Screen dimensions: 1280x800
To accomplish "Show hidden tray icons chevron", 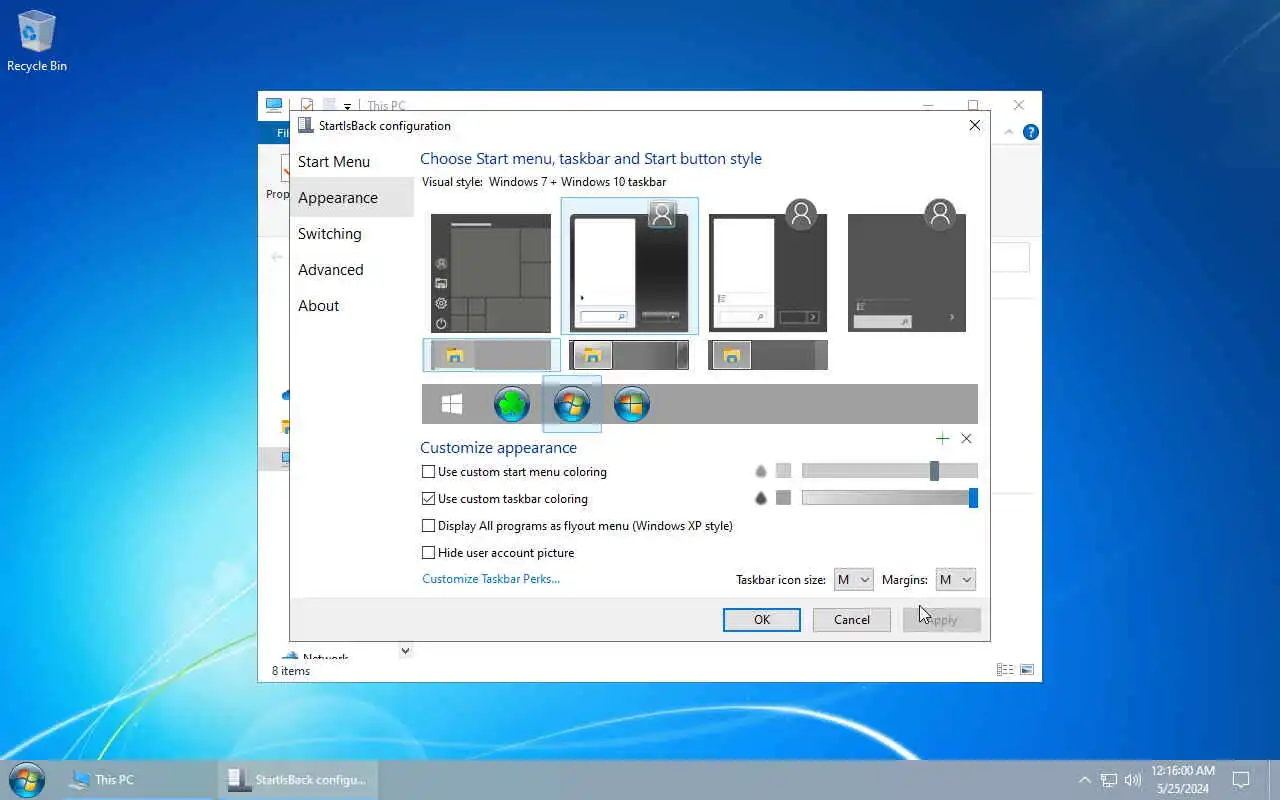I will click(x=1084, y=779).
